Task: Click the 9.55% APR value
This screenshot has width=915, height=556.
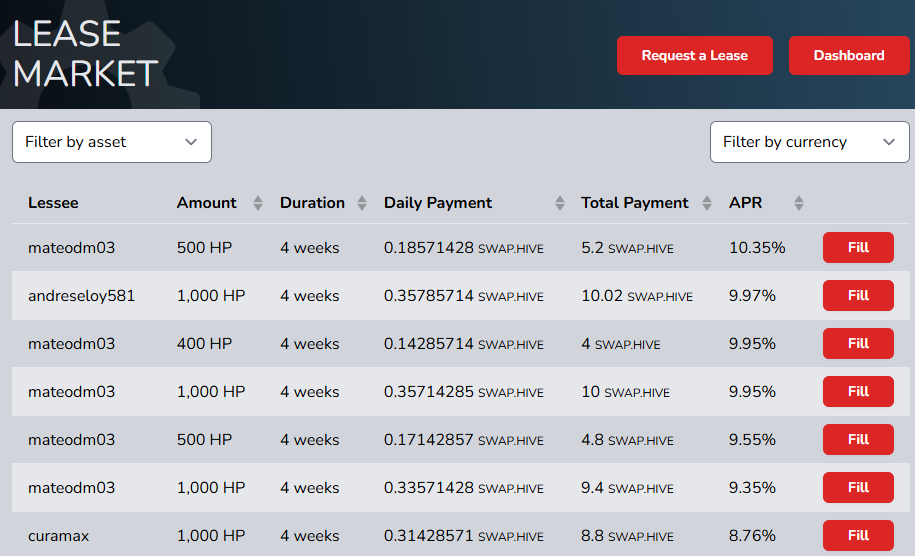Action: pyautogui.click(x=752, y=440)
